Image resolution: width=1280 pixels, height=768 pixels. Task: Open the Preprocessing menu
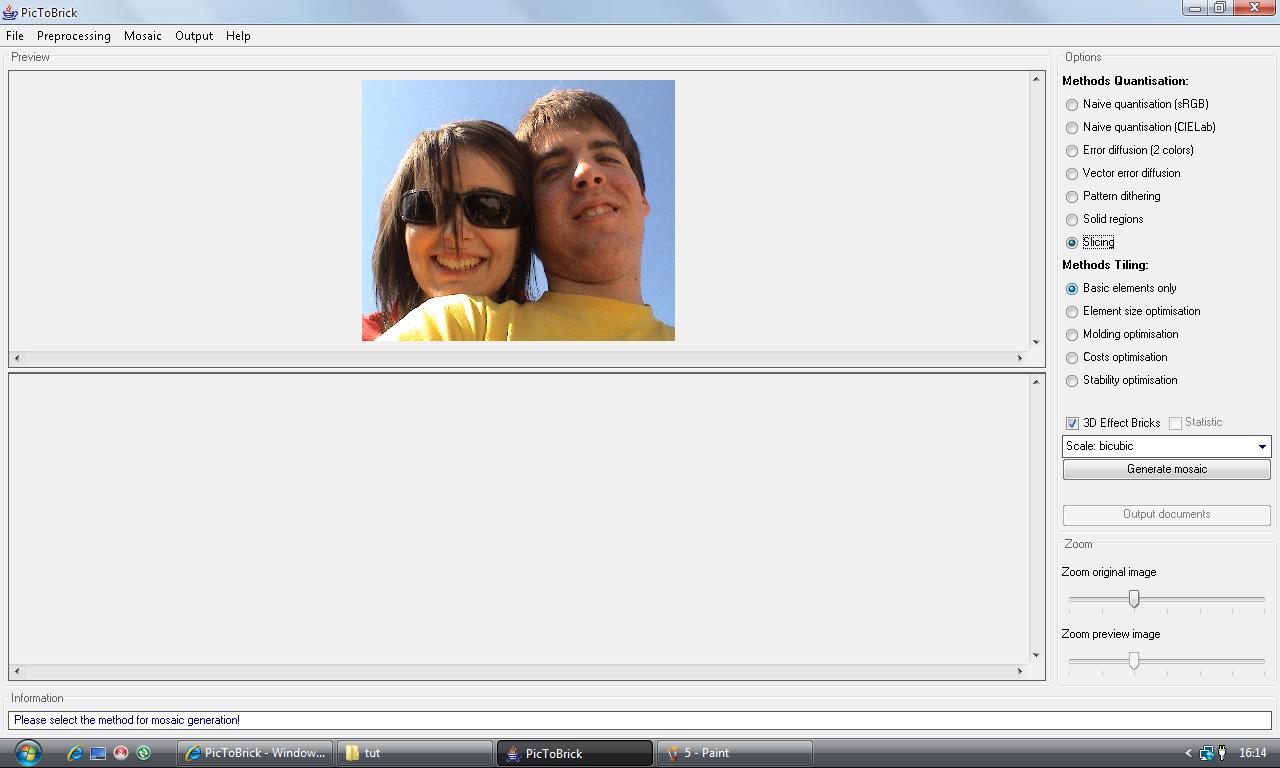tap(74, 35)
